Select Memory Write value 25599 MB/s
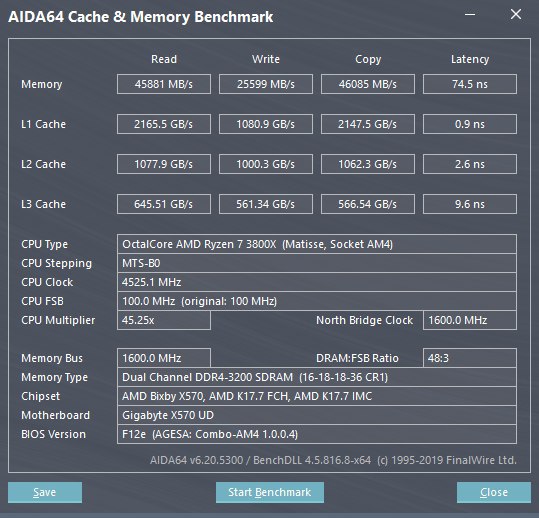 (266, 84)
